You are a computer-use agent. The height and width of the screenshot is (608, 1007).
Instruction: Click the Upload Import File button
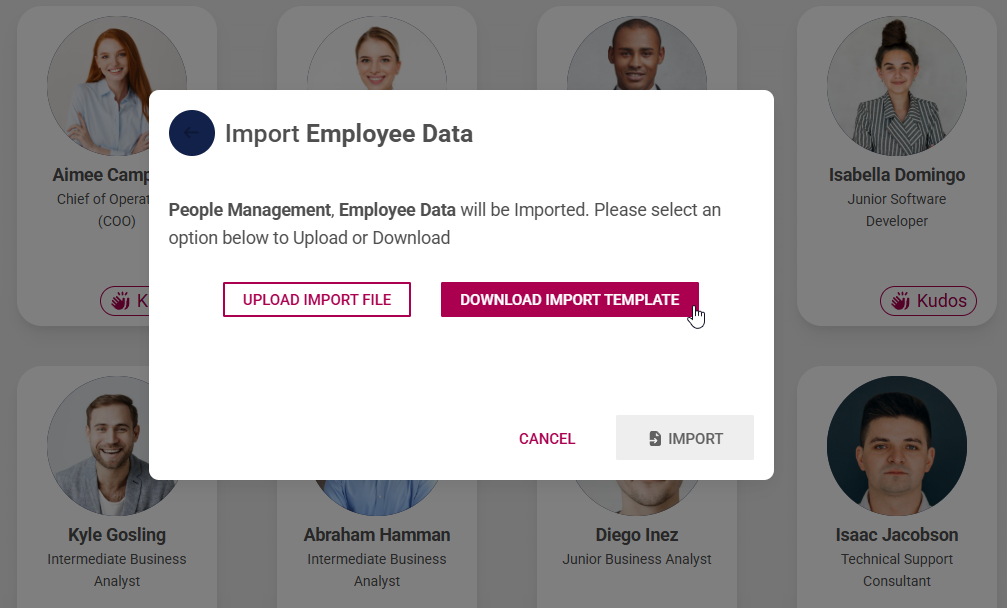pos(316,298)
